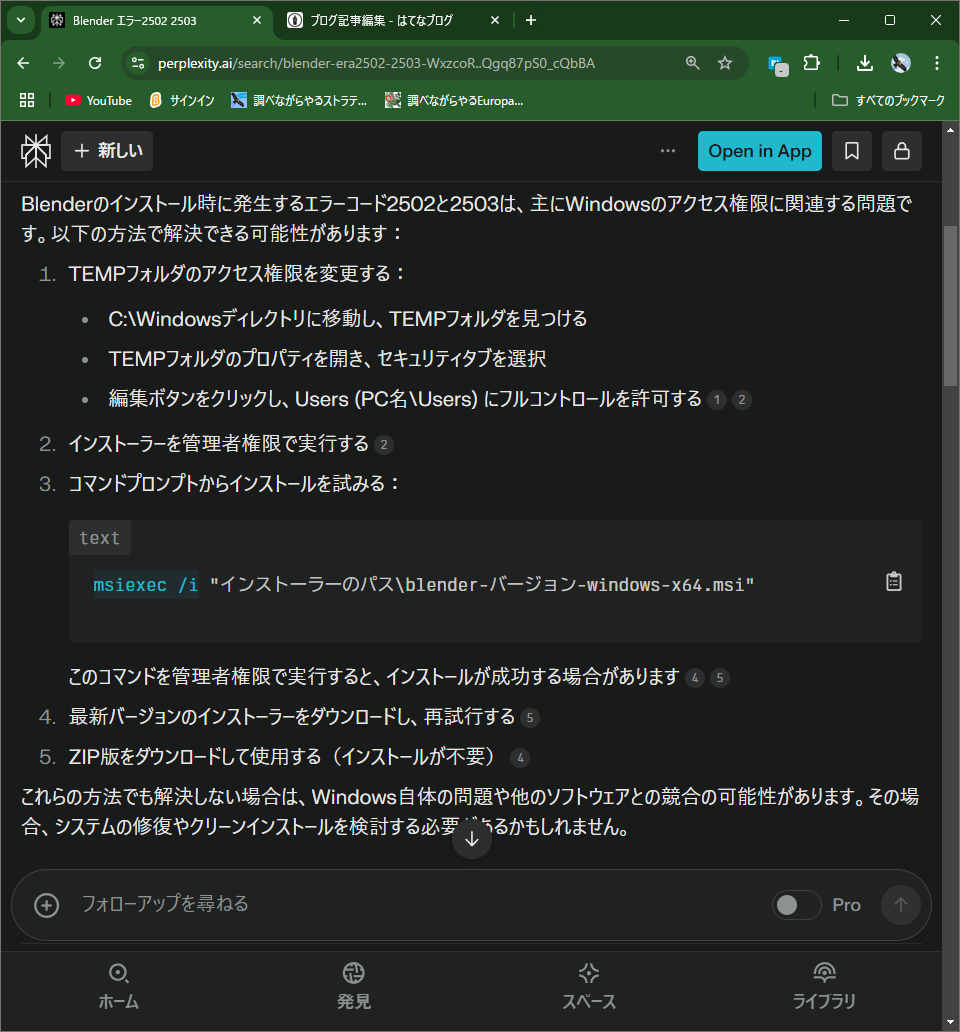
Task: Enable the Pro search toggle
Action: coord(796,904)
